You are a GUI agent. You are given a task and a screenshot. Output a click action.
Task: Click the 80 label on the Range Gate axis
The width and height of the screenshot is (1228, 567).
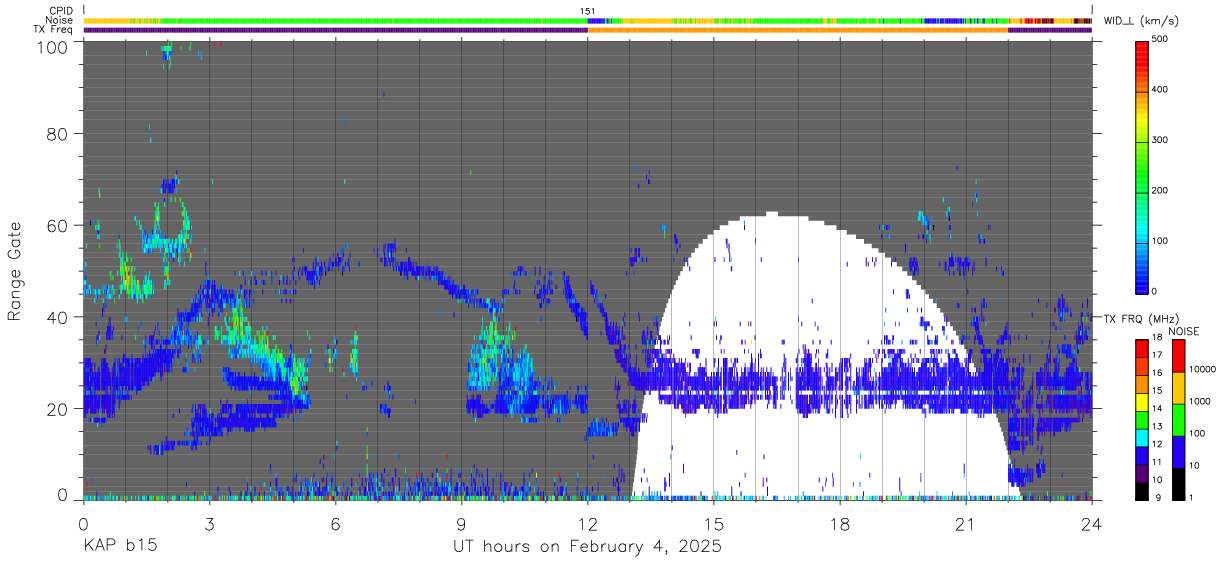pos(57,134)
